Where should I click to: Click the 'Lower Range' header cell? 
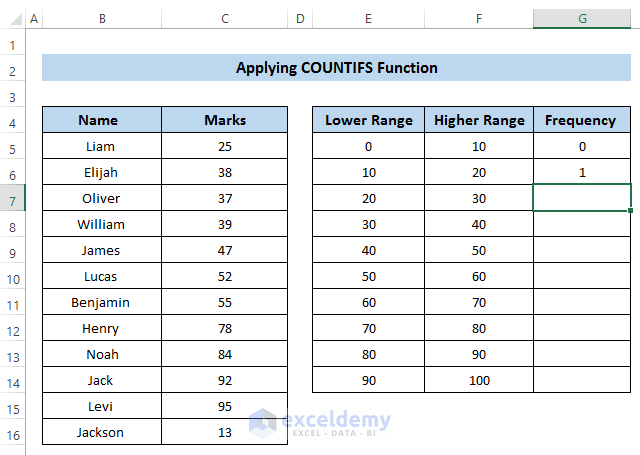(x=368, y=120)
